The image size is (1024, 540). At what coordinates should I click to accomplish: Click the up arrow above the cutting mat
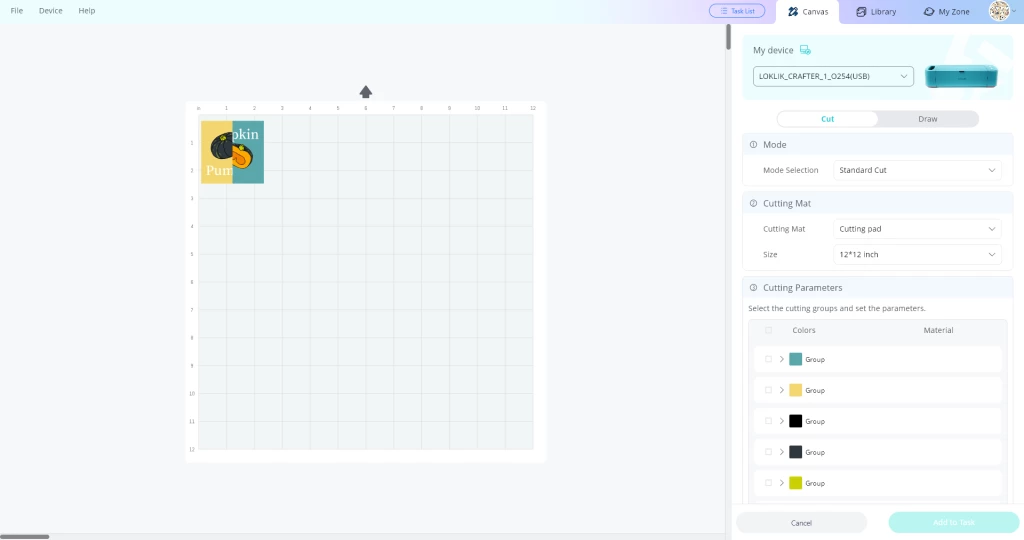[366, 91]
